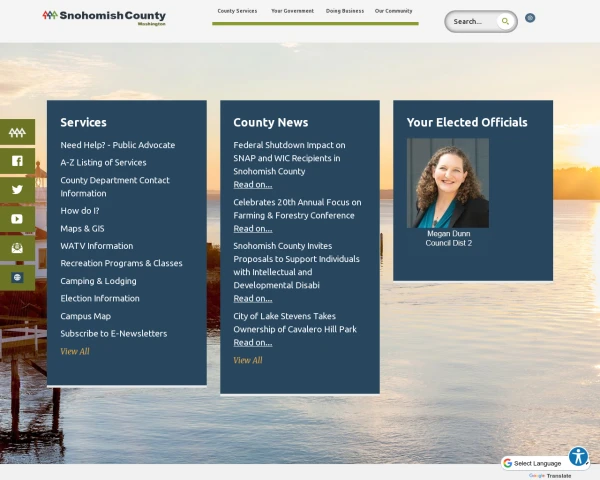
Task: Open Recreation Programs & Classes
Action: pos(121,263)
